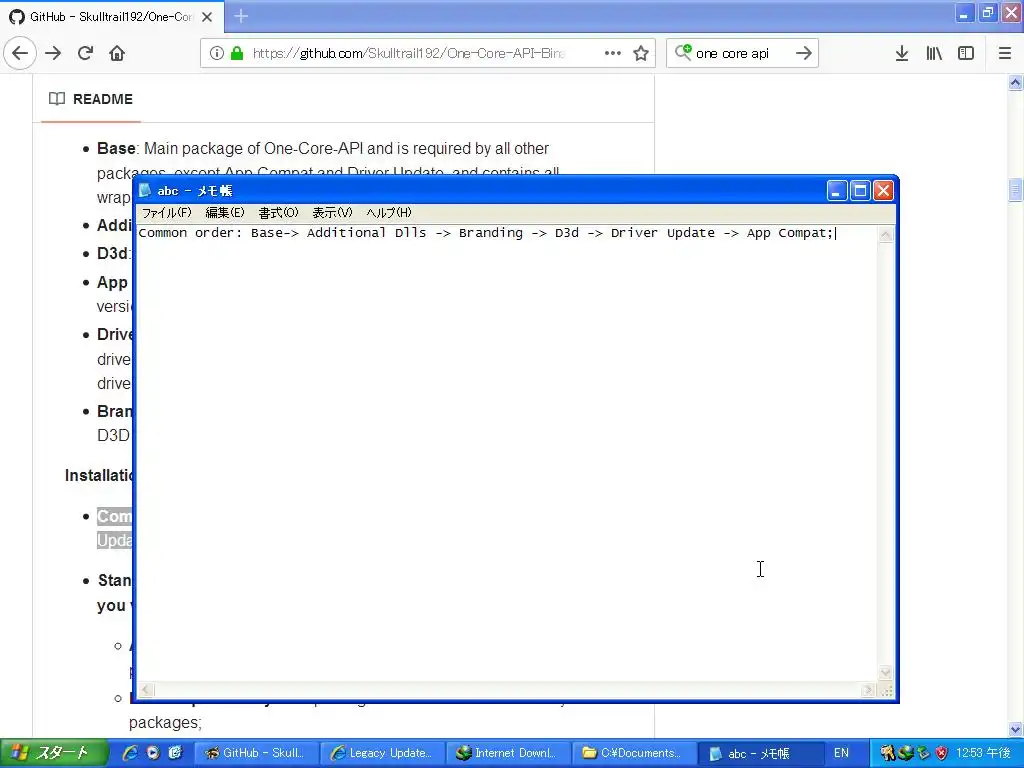The image size is (1024, 768).
Task: Switch to GitHub - Skull... taskbar button
Action: (x=256, y=753)
